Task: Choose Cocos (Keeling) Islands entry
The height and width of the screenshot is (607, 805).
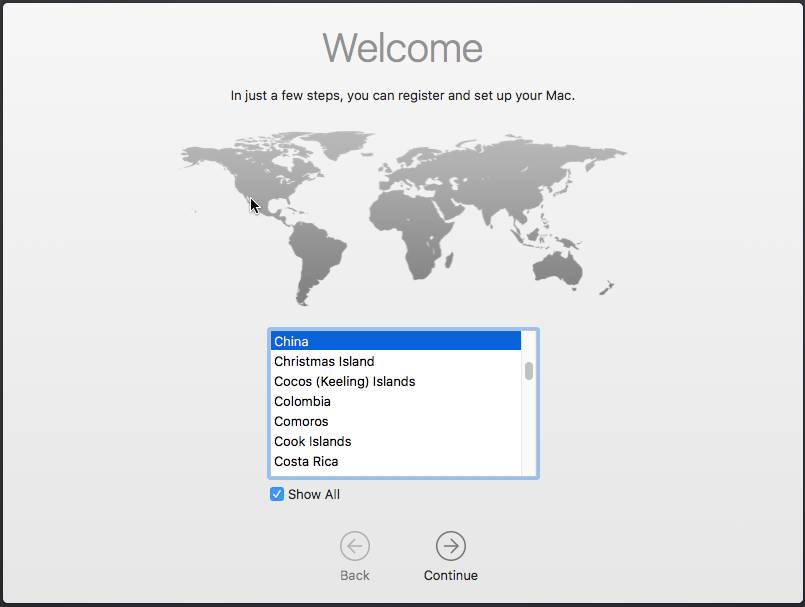Action: point(396,381)
